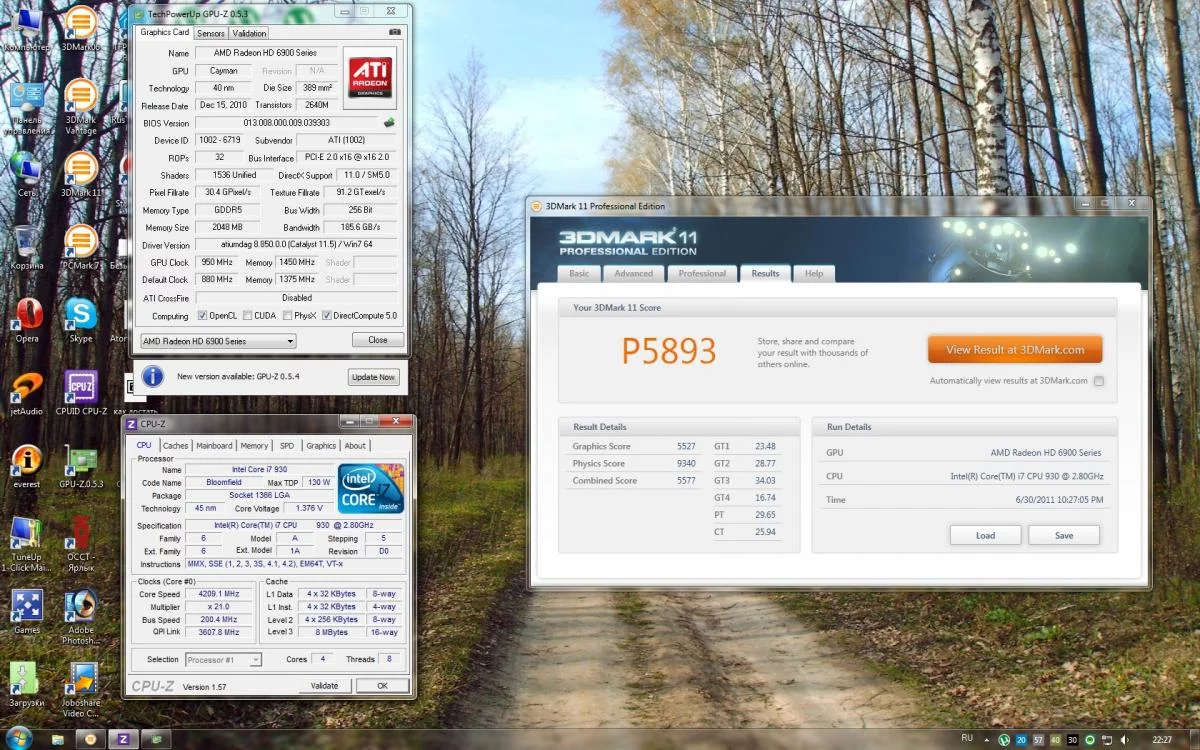Click the CPU-Z taskbar button
1200x750 pixels.
click(x=123, y=739)
